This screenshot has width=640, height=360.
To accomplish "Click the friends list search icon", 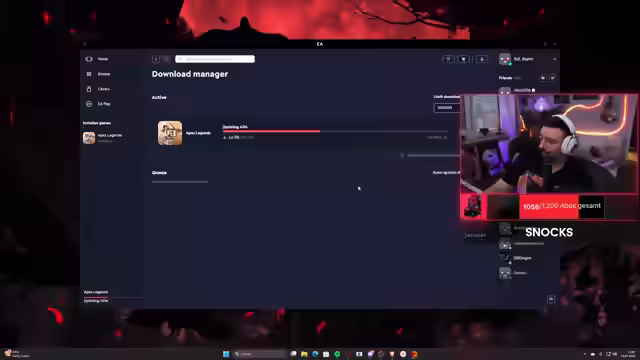I will pos(543,78).
